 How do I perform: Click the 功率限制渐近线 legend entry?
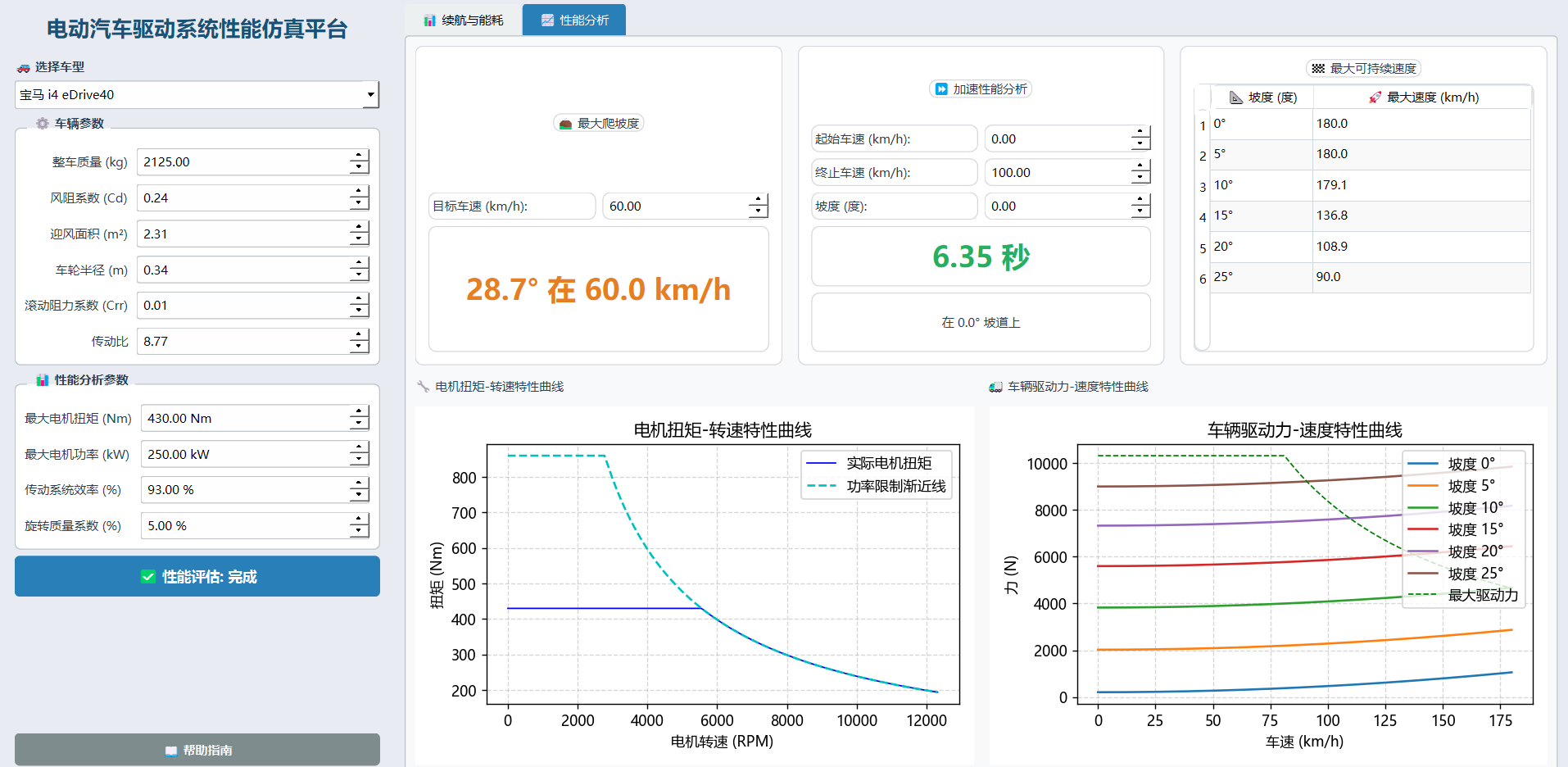[x=877, y=486]
